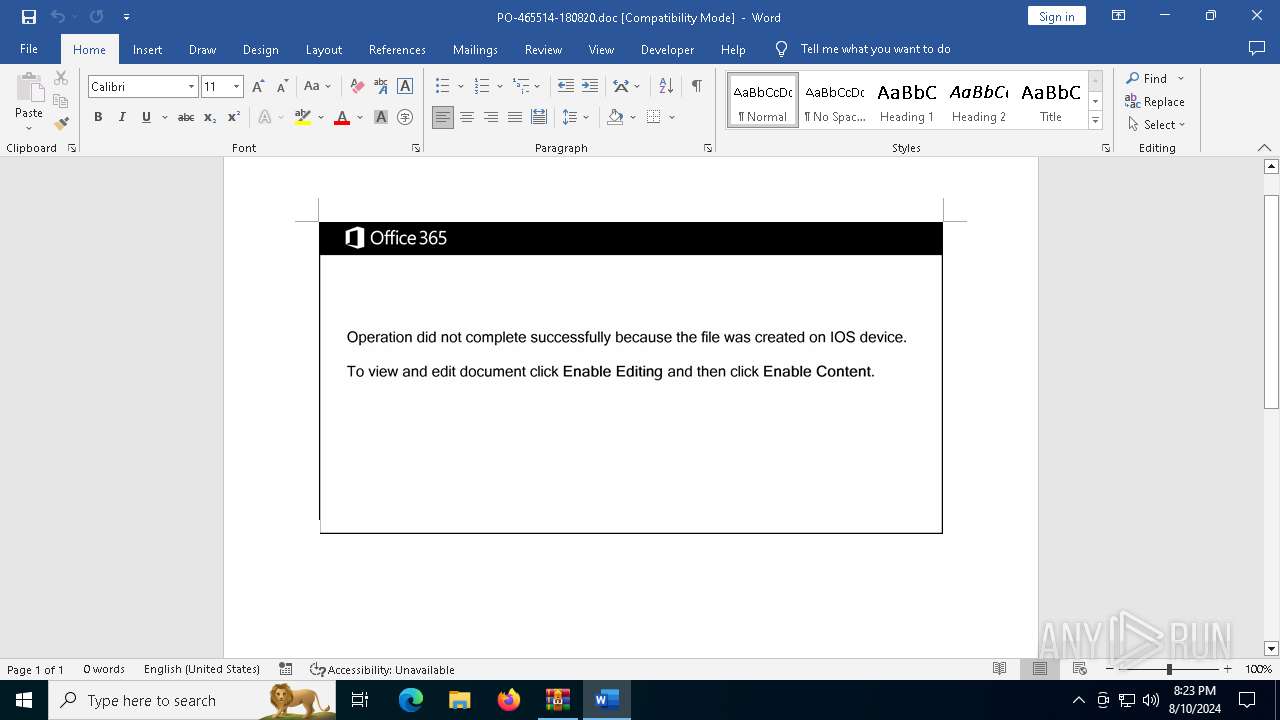Click Accessibility: Unavailable status
This screenshot has width=1280, height=720.
pyautogui.click(x=382, y=669)
